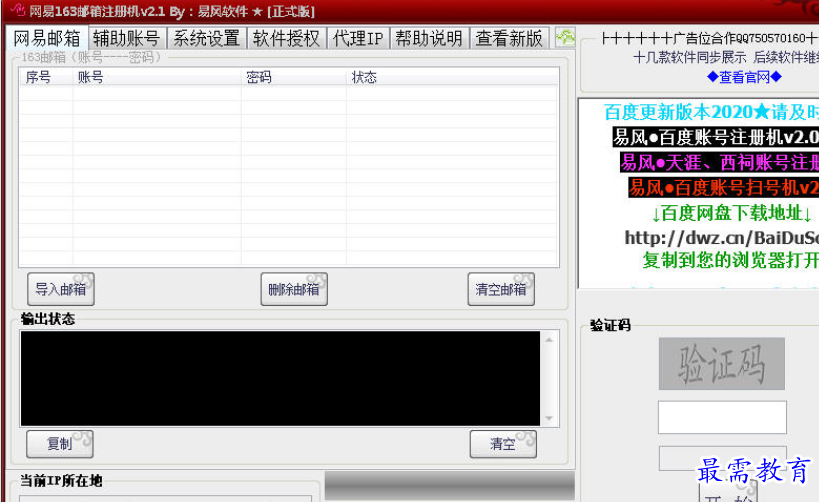Click the 易风●百度账号注册机v2.0 ad banner
Viewport: 819px width, 502px height.
click(x=716, y=137)
